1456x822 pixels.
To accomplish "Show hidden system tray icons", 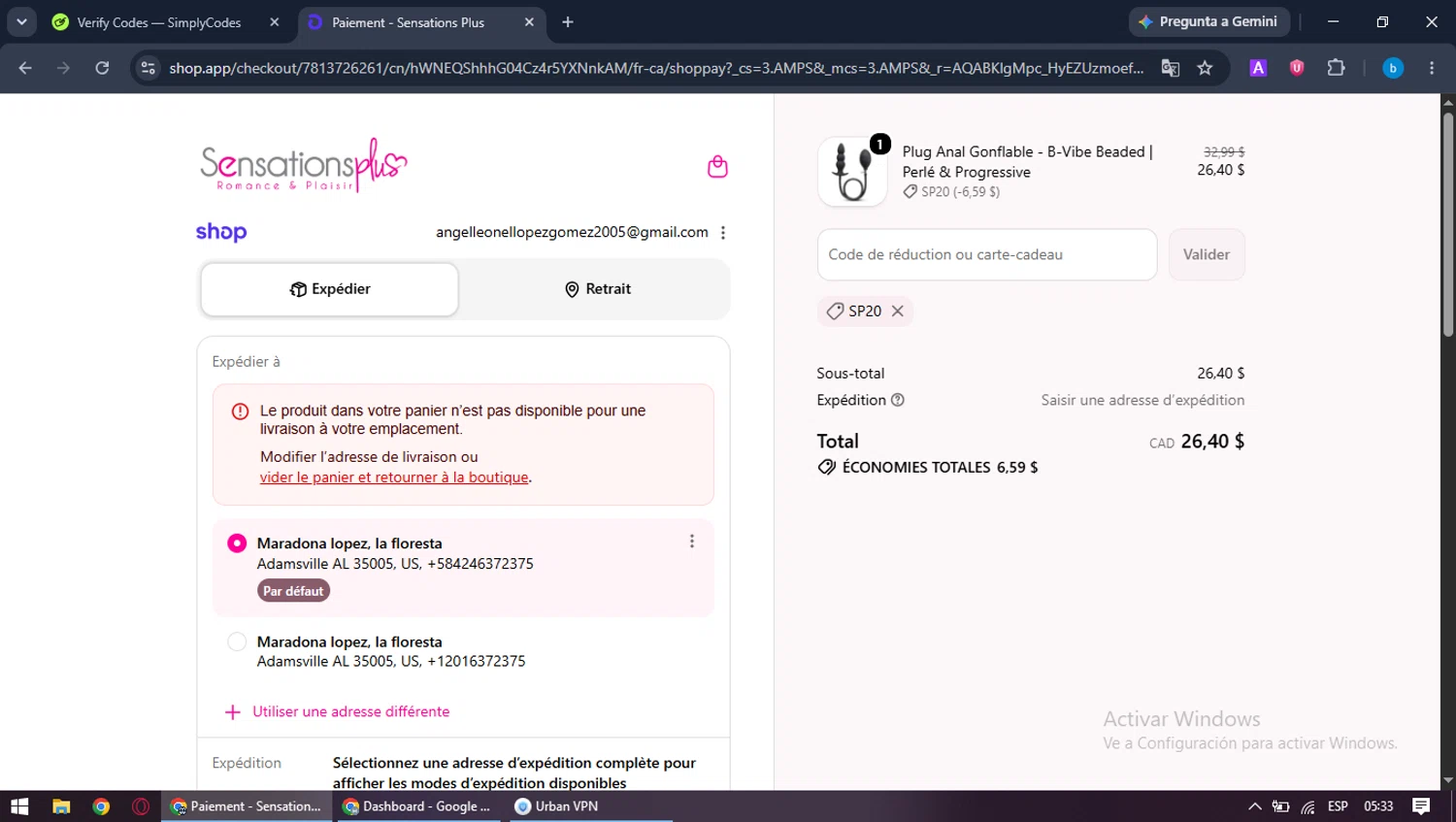I will [x=1254, y=806].
